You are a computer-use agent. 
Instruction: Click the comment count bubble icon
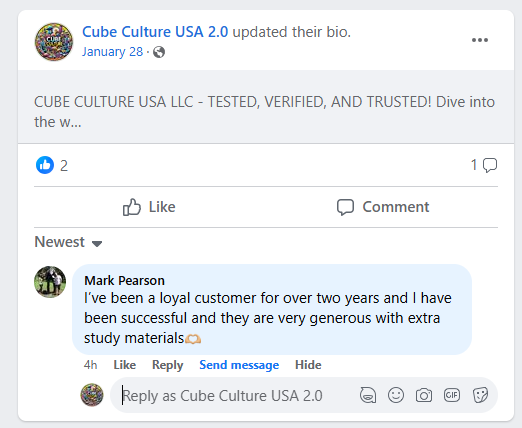pyautogui.click(x=490, y=165)
